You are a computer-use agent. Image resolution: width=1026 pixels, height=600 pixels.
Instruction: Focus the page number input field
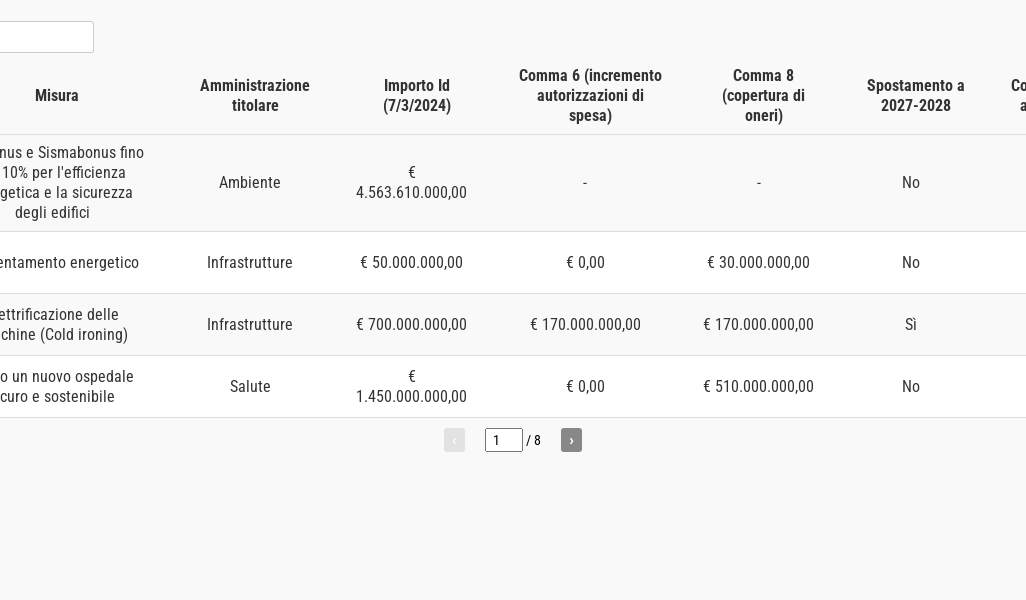[503, 440]
